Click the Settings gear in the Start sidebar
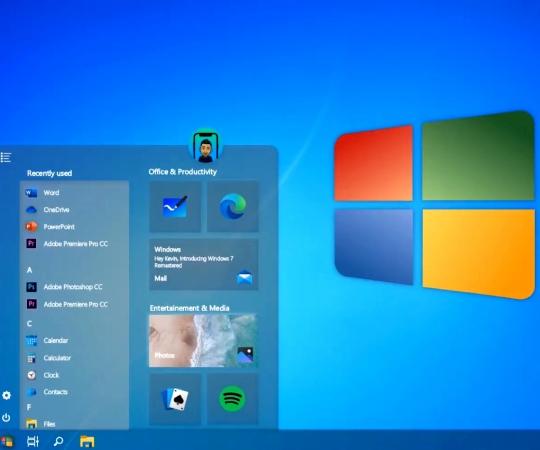Screen dimensions: 540x450 click(x=6, y=395)
